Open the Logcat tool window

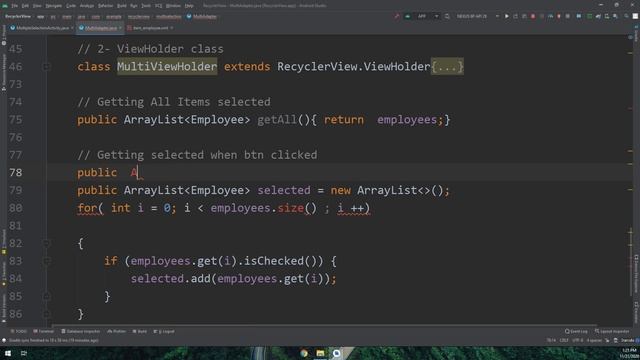[164, 331]
